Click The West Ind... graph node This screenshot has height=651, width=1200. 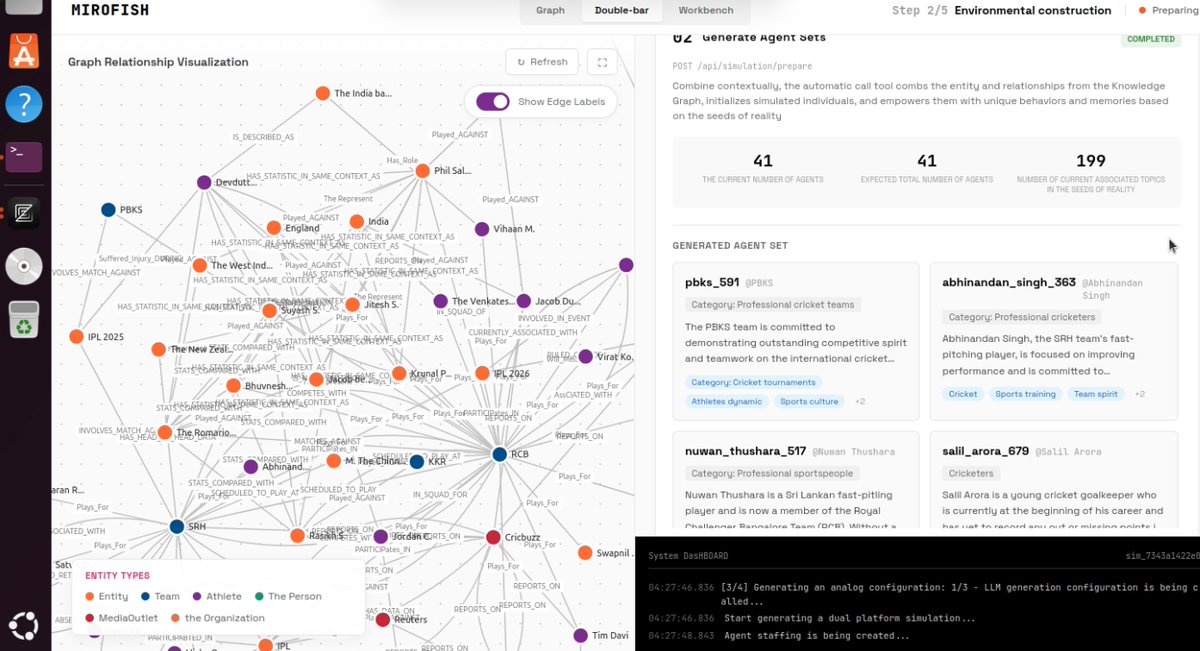200,265
